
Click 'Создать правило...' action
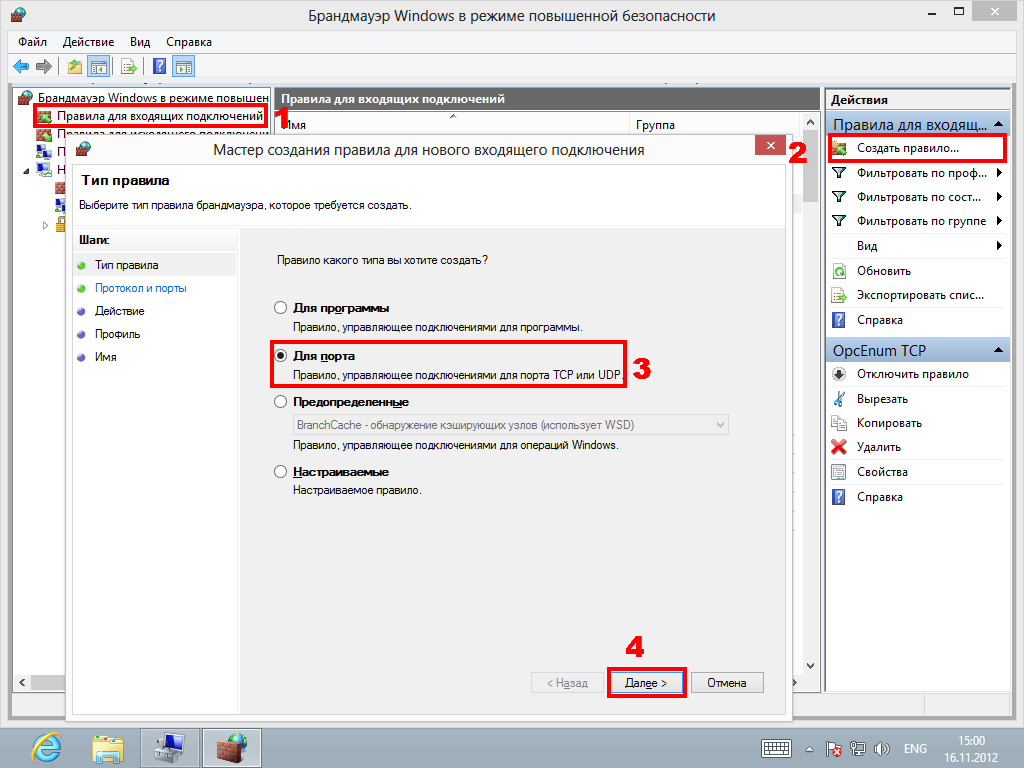click(908, 148)
